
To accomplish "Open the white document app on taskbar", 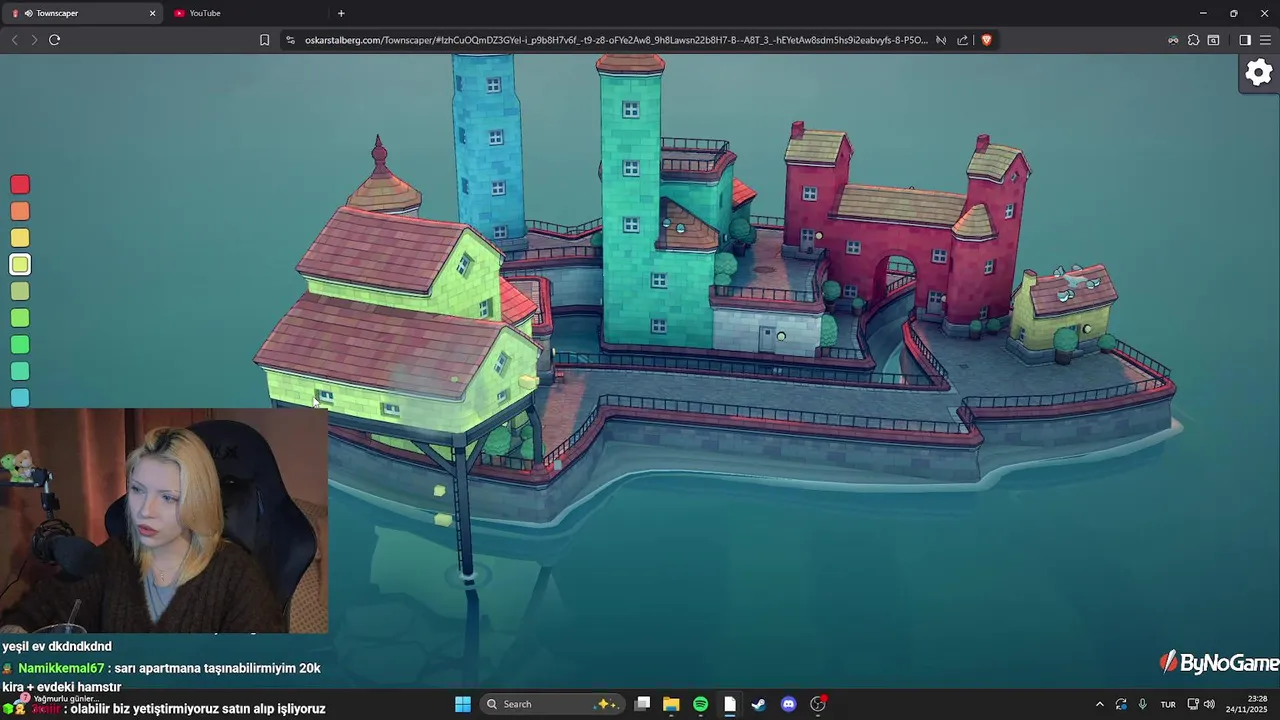I will pyautogui.click(x=730, y=704).
